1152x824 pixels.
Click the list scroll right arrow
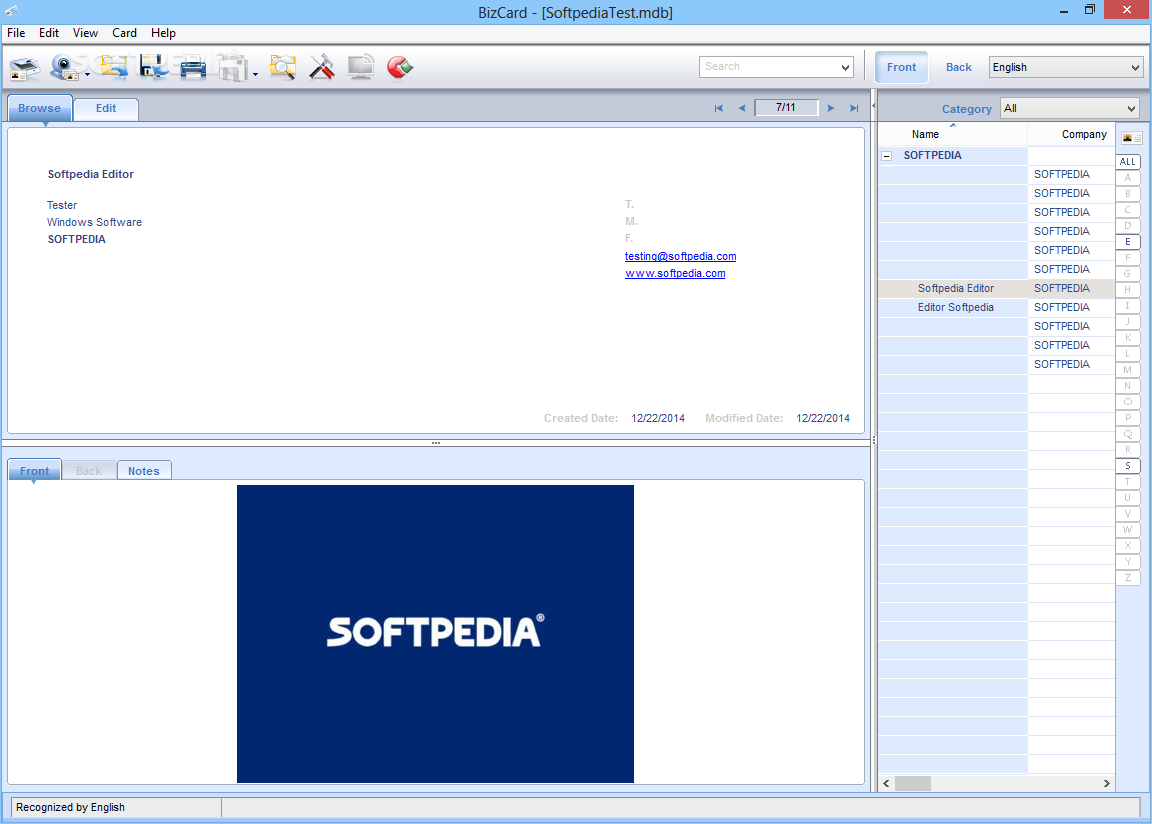(x=1106, y=784)
